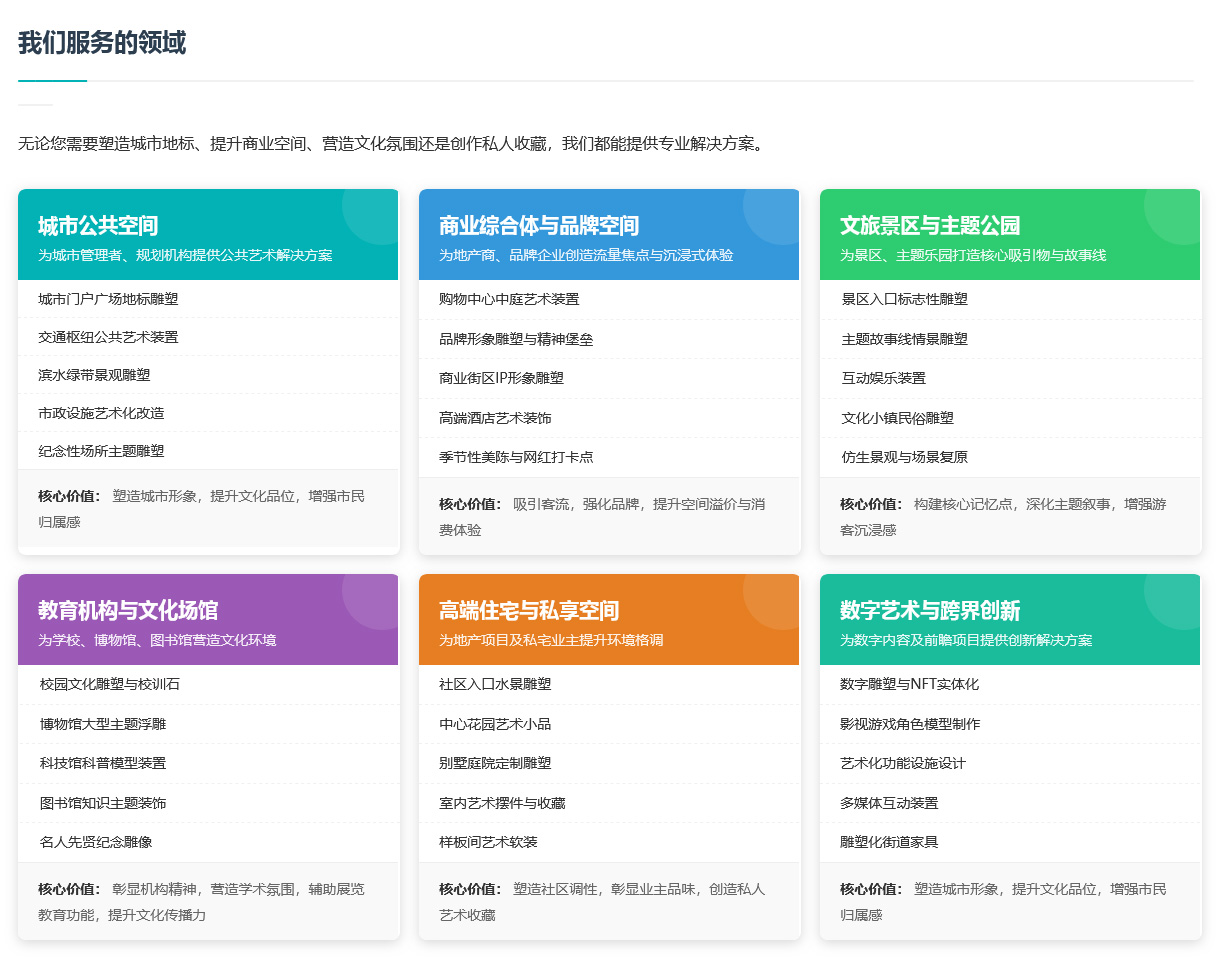Click 互动娱乐装置 list item
1218x964 pixels.
pos(883,378)
